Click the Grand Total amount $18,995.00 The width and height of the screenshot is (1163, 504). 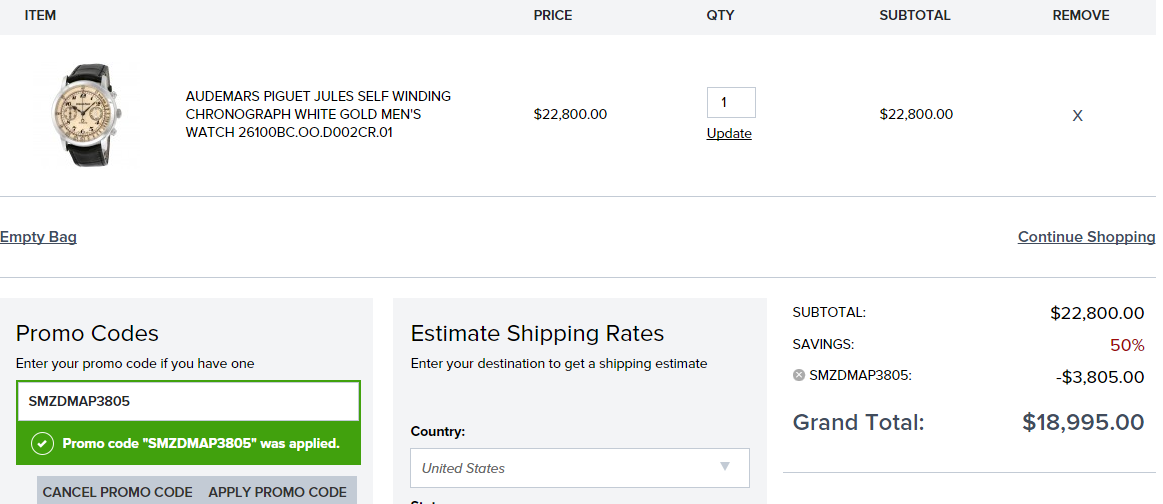click(x=1083, y=422)
